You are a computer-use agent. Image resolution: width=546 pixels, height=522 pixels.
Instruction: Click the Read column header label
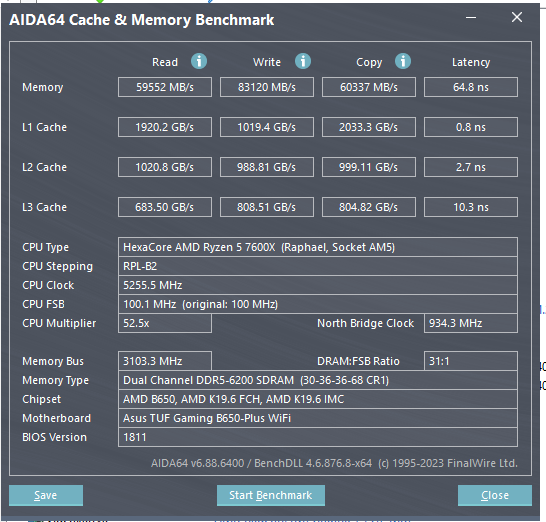tap(165, 62)
